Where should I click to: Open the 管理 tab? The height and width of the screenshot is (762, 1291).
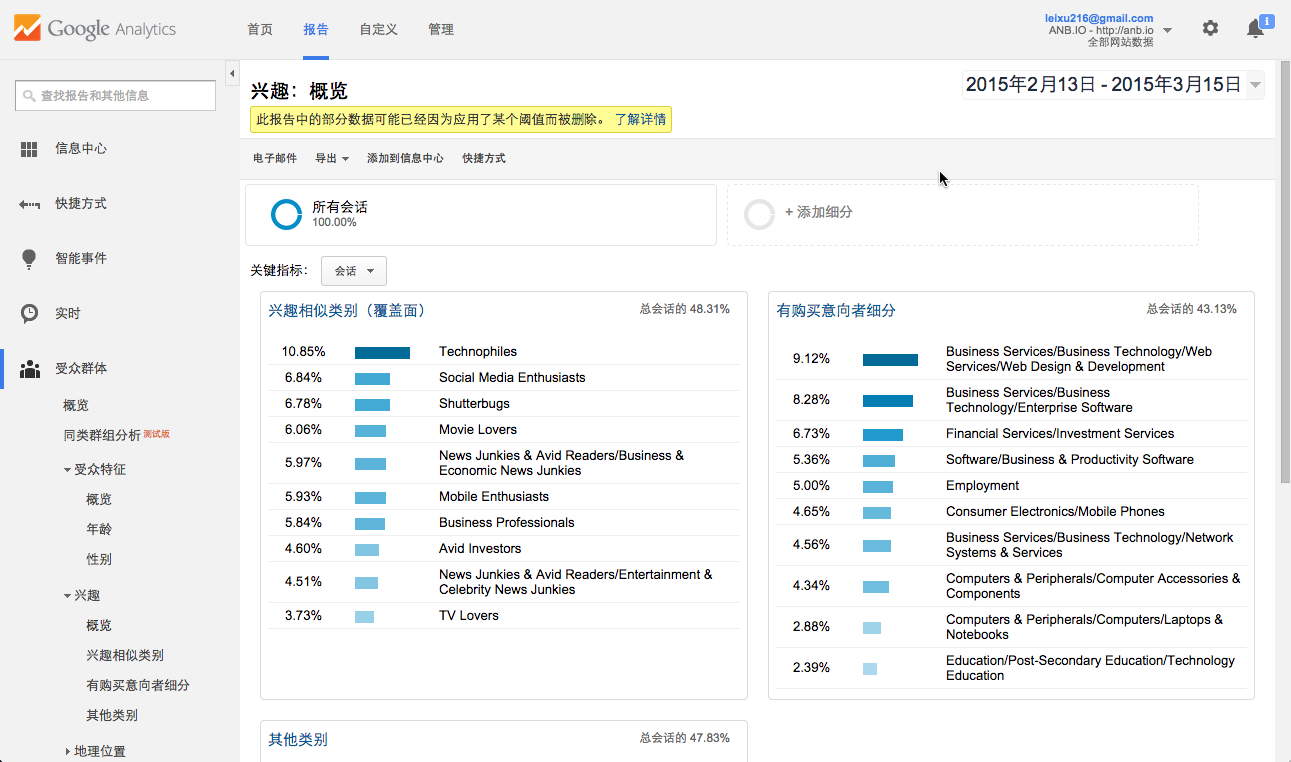pyautogui.click(x=441, y=30)
